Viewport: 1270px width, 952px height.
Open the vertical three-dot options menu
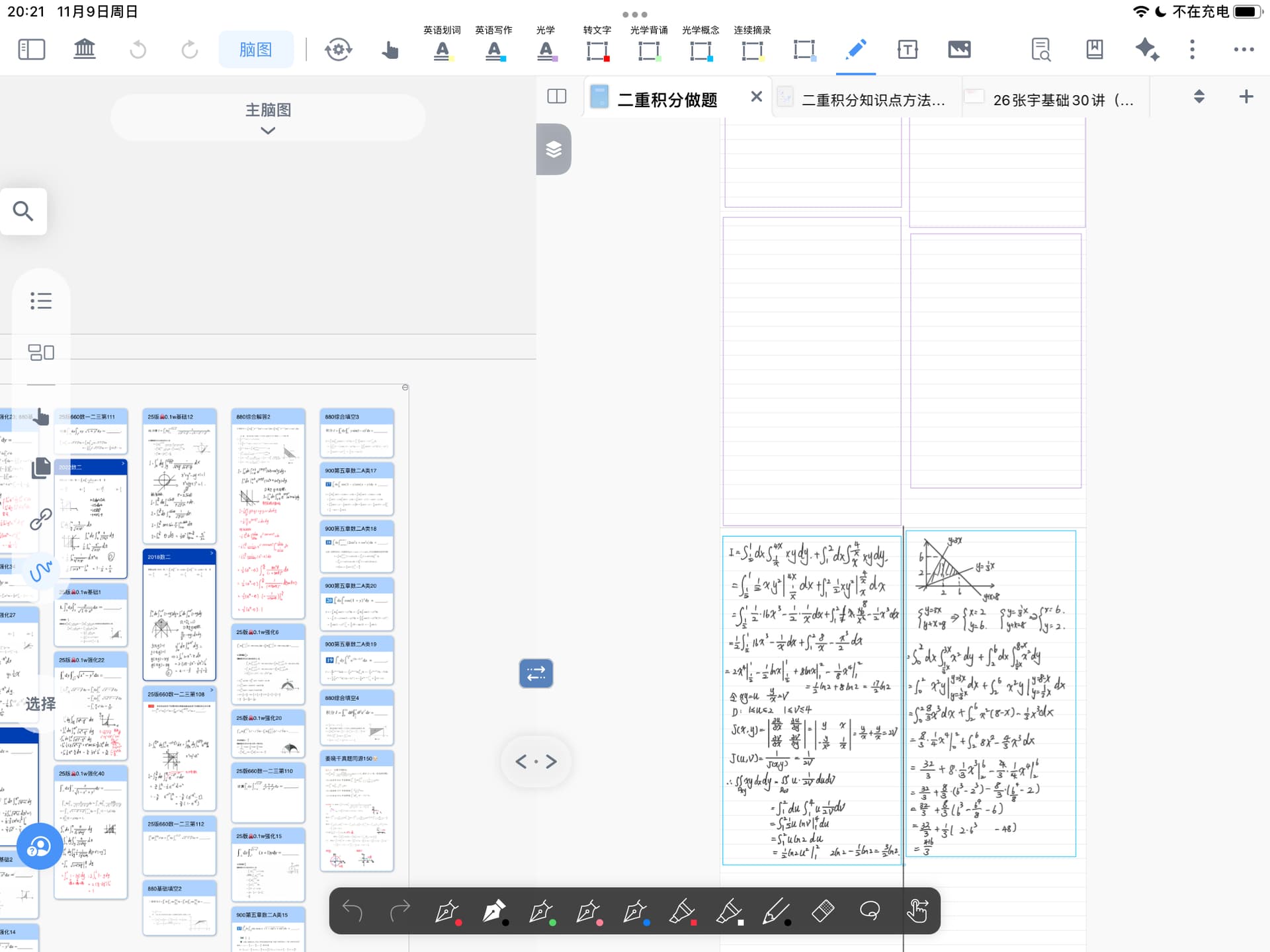1192,50
